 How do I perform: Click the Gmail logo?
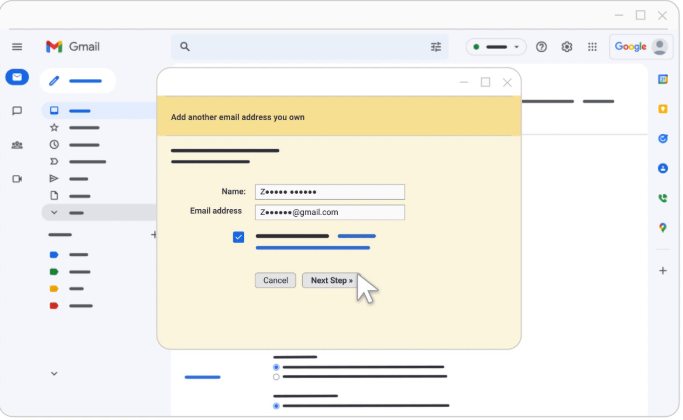tap(73, 47)
